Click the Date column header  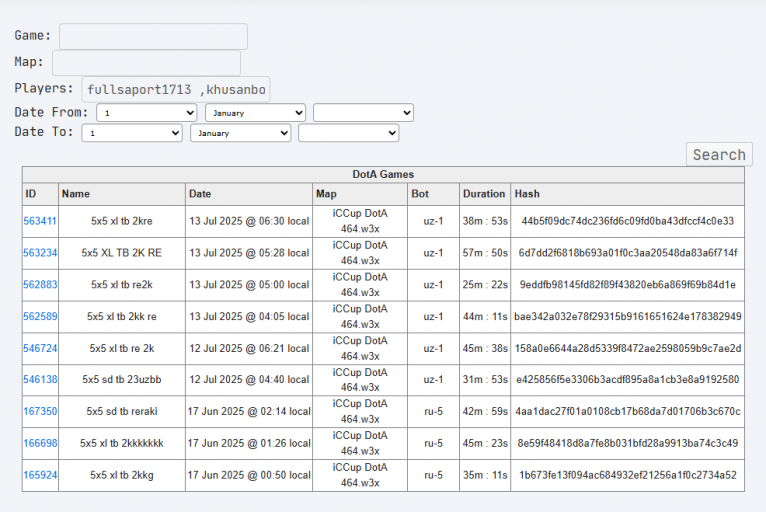249,194
